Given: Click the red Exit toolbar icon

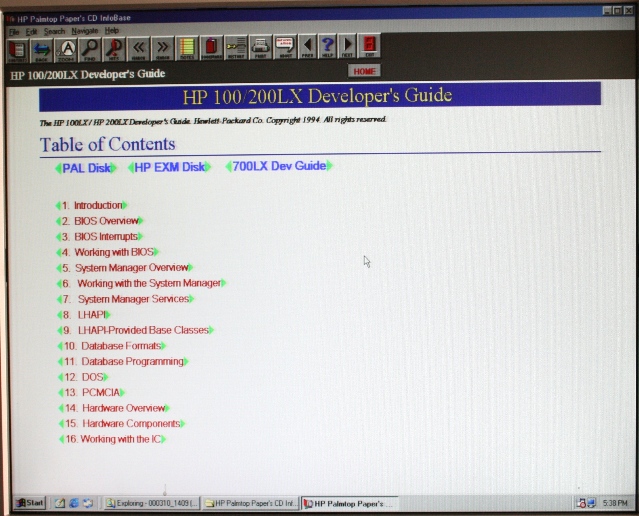Looking at the screenshot, I should (369, 45).
